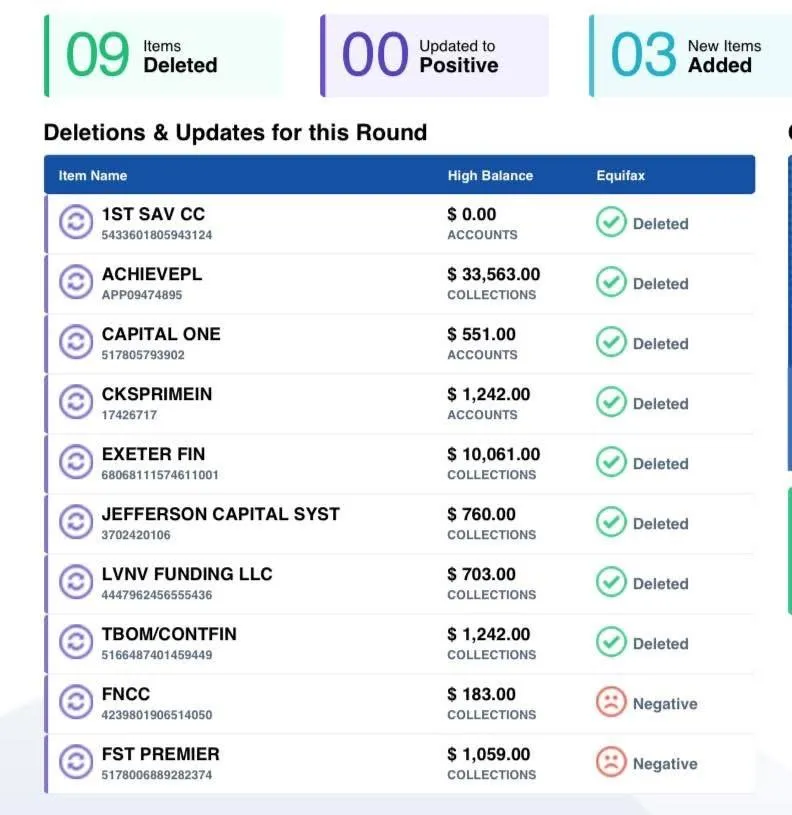Select the Equifax column header
This screenshot has height=815, width=792.
(621, 176)
